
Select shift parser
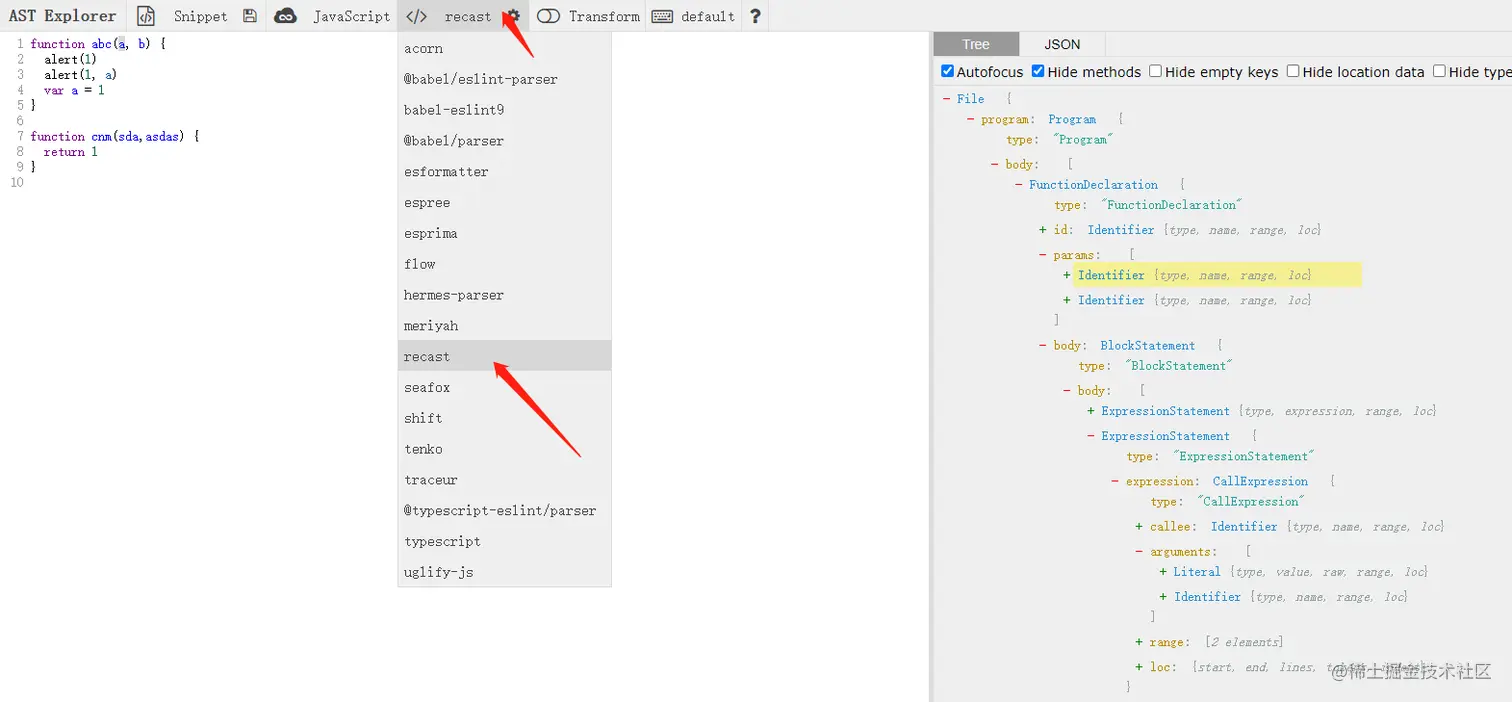[x=504, y=418]
